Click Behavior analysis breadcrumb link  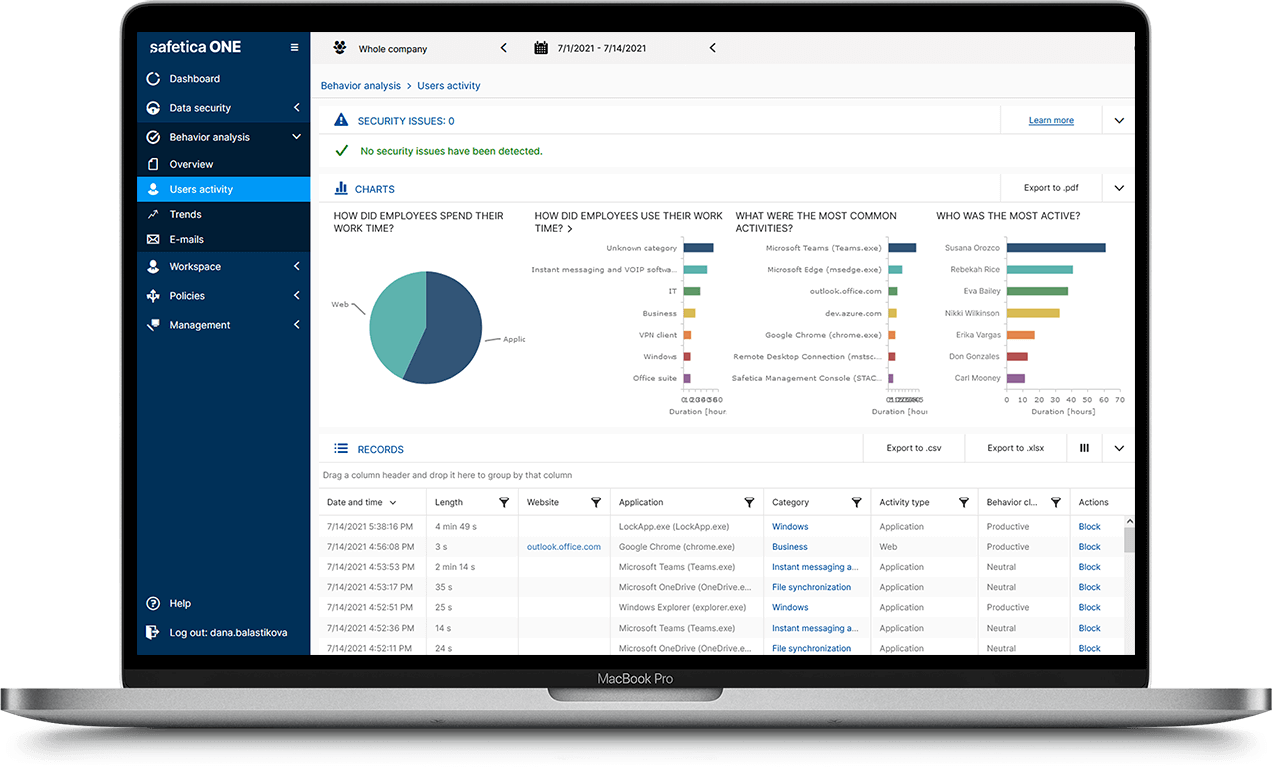pyautogui.click(x=361, y=86)
